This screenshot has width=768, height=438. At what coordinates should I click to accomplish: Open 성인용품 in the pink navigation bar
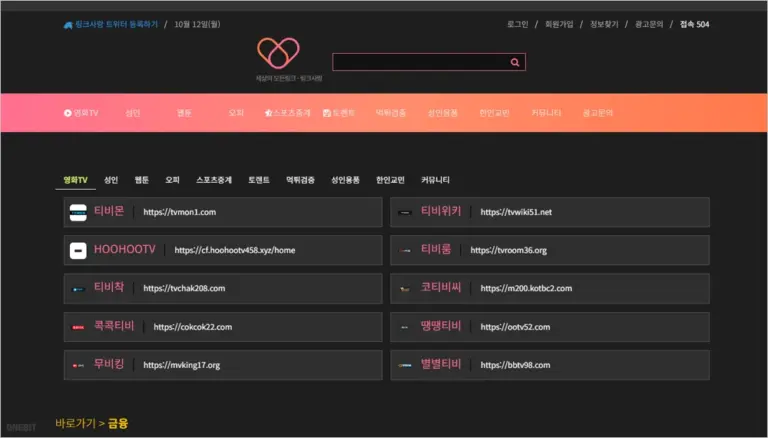[x=442, y=113]
